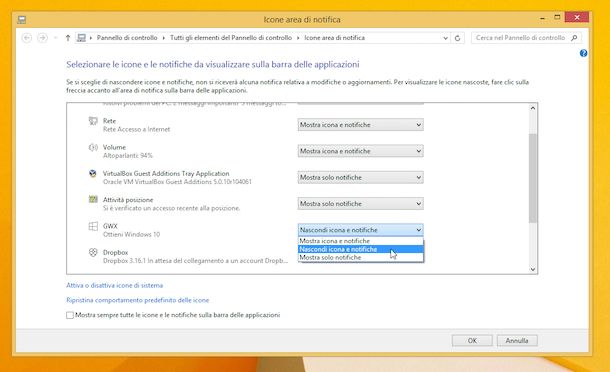The width and height of the screenshot is (610, 372).
Task: Minimize the Icone area di notifica window
Action: pos(542,18)
